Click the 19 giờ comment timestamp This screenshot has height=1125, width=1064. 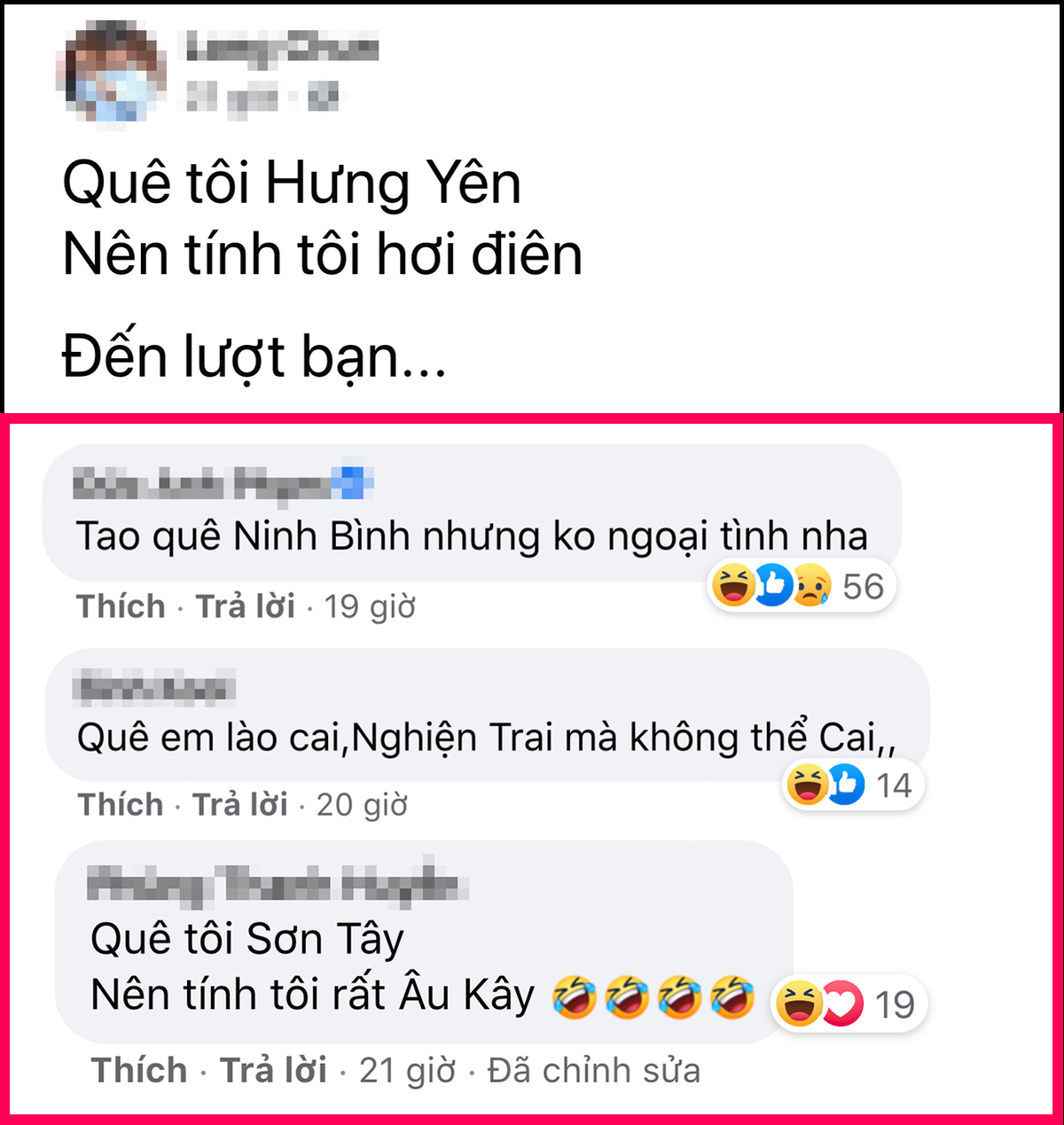coord(370,607)
